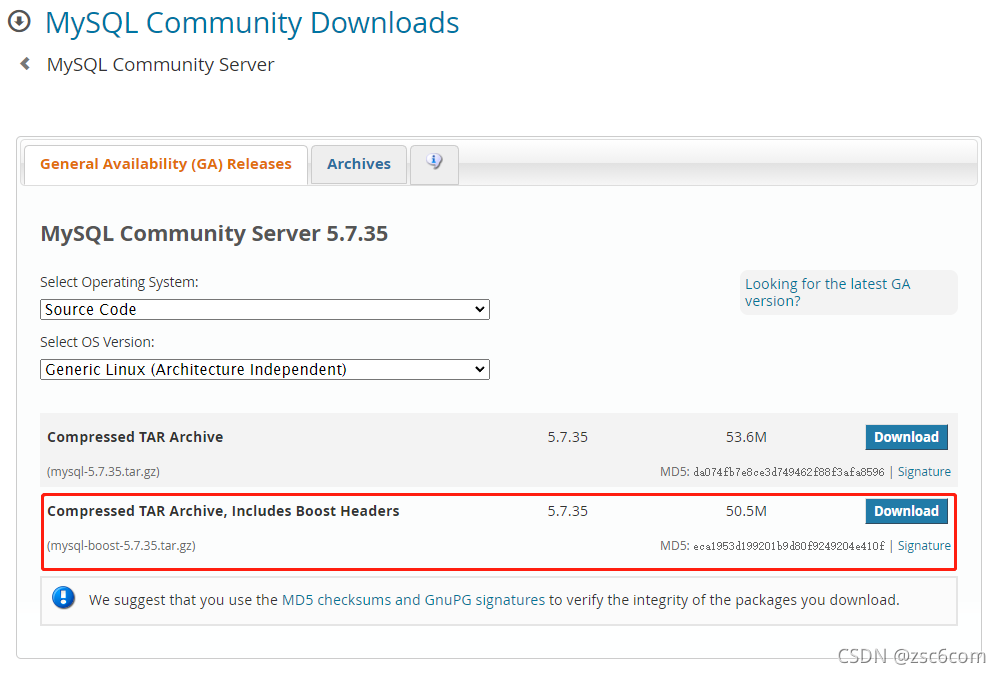Go to MySQL Community Server link
Viewport: 1001px width, 674px height.
point(160,64)
